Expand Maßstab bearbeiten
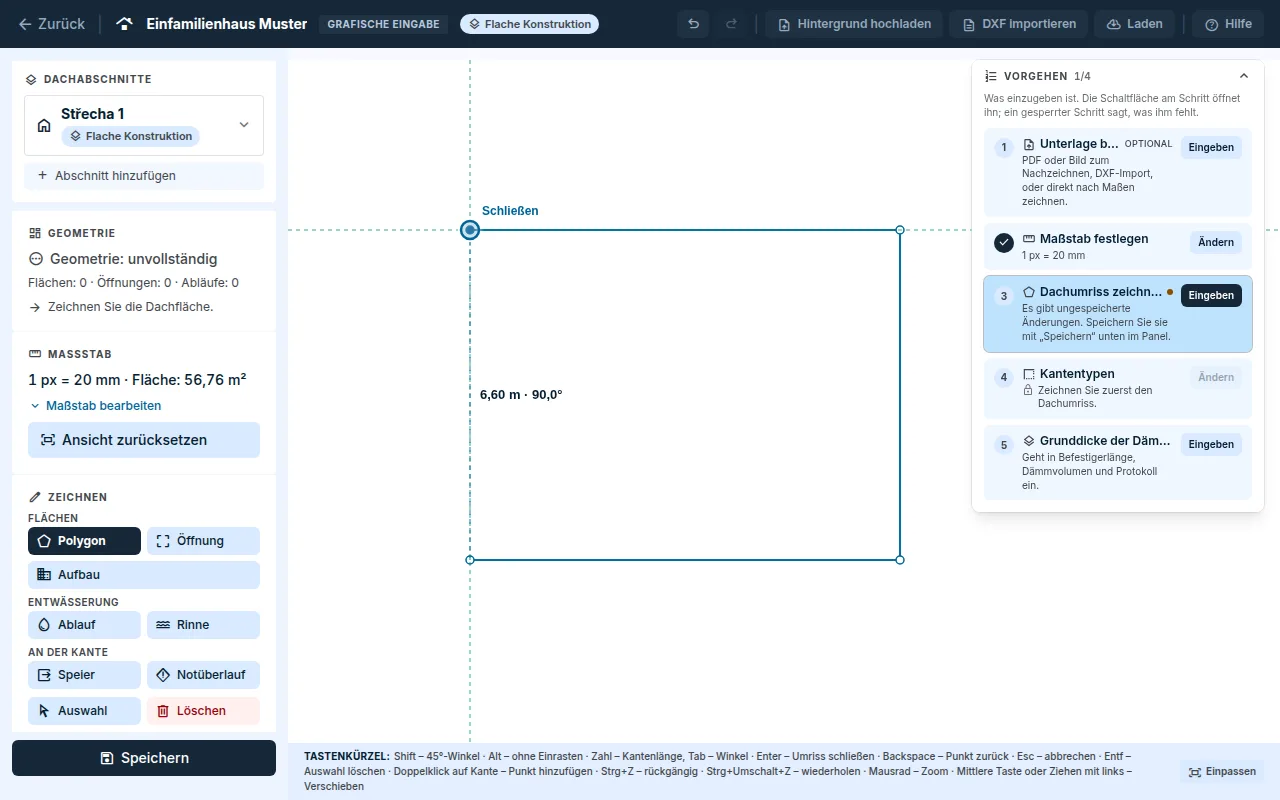 95,406
